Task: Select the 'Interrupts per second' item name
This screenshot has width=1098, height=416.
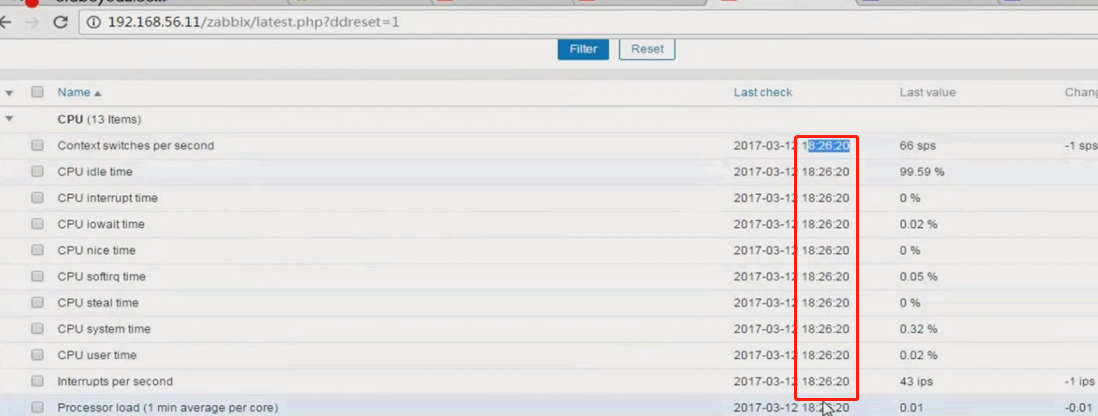Action: pos(115,382)
